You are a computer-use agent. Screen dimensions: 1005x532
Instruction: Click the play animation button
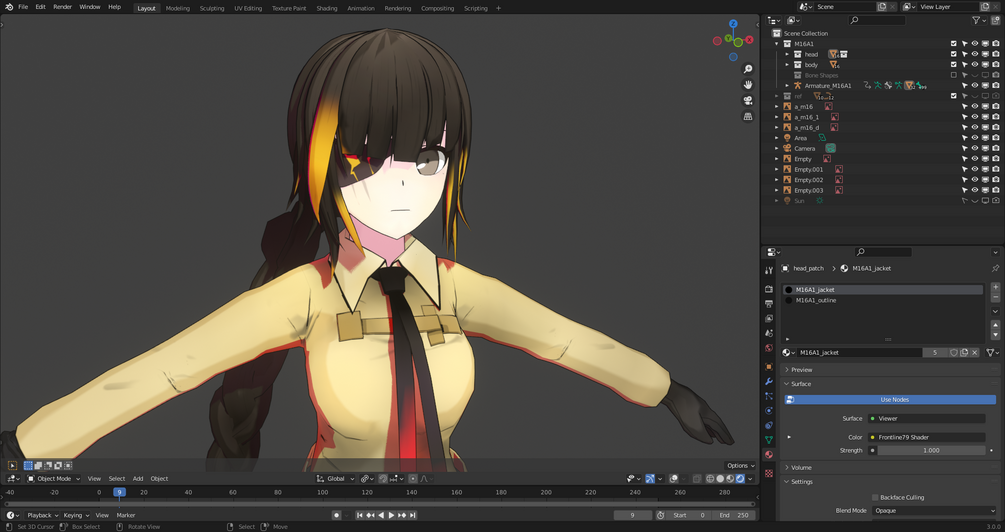pos(392,515)
